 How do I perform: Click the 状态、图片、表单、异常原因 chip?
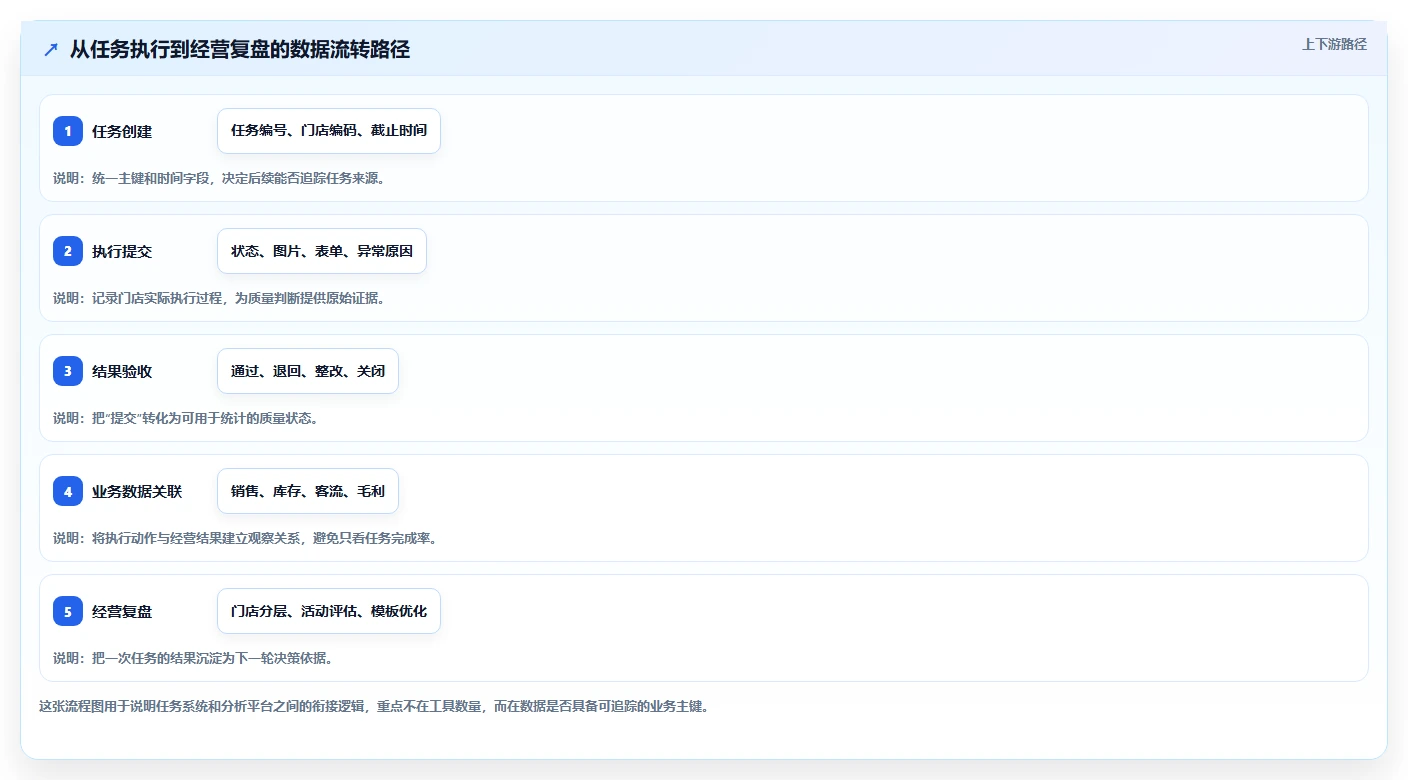[322, 251]
